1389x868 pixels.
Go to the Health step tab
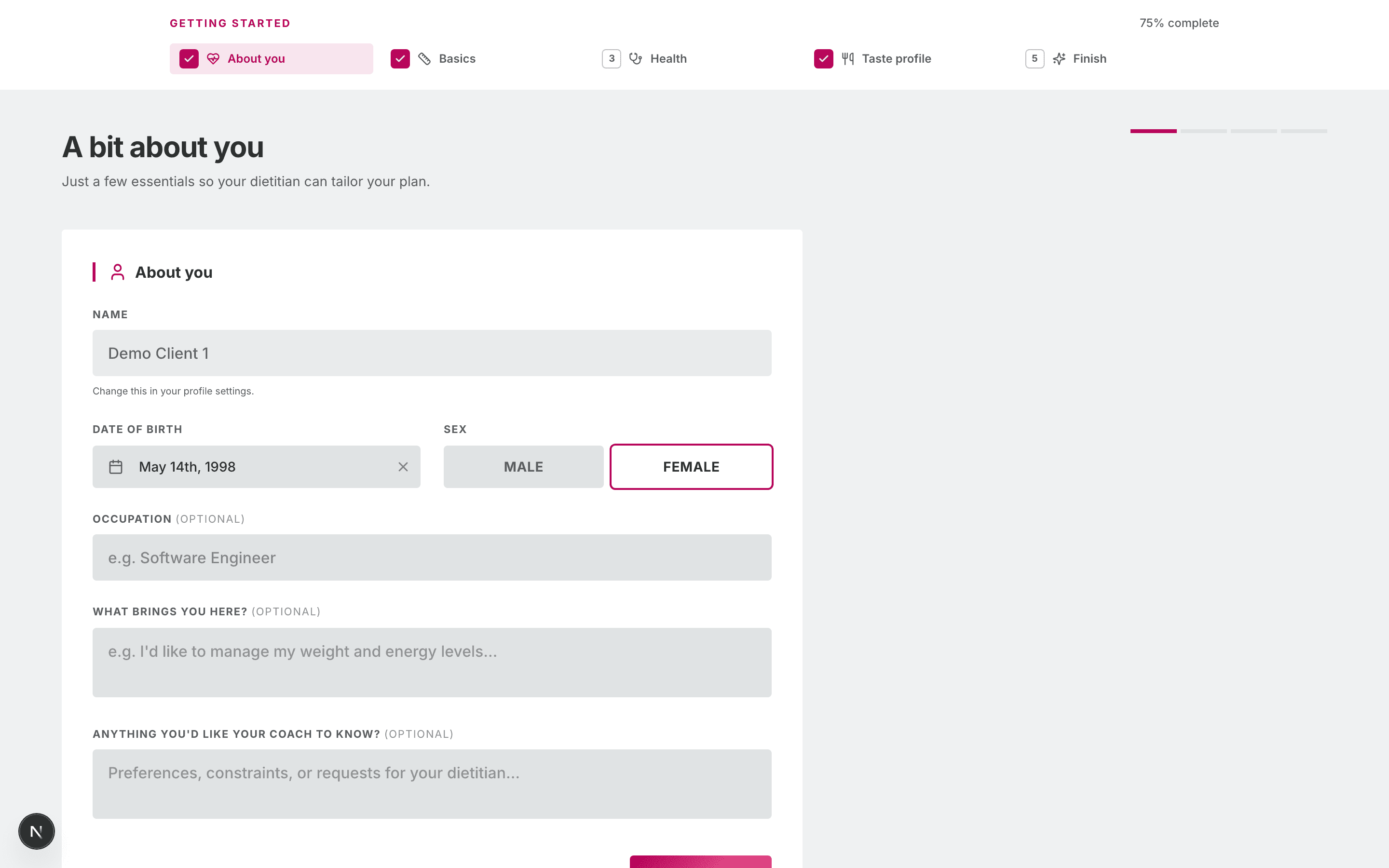(x=694, y=58)
